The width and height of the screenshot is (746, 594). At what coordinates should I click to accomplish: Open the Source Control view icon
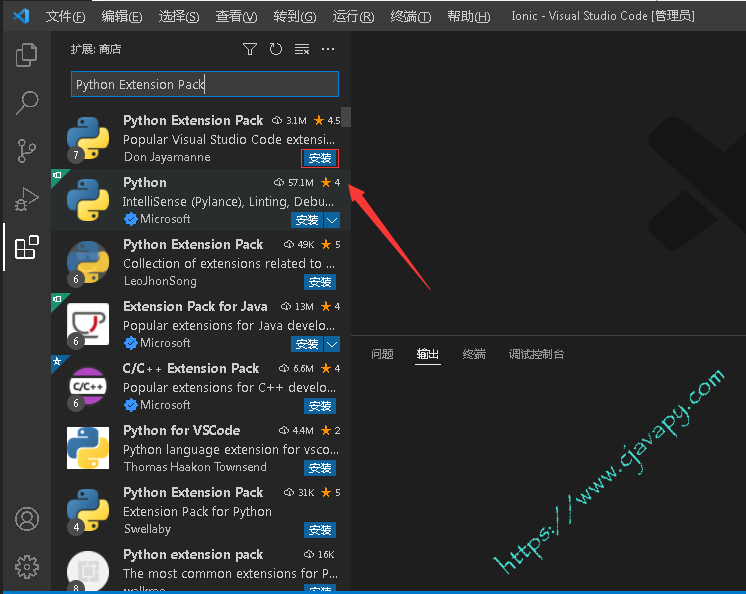pyautogui.click(x=27, y=151)
